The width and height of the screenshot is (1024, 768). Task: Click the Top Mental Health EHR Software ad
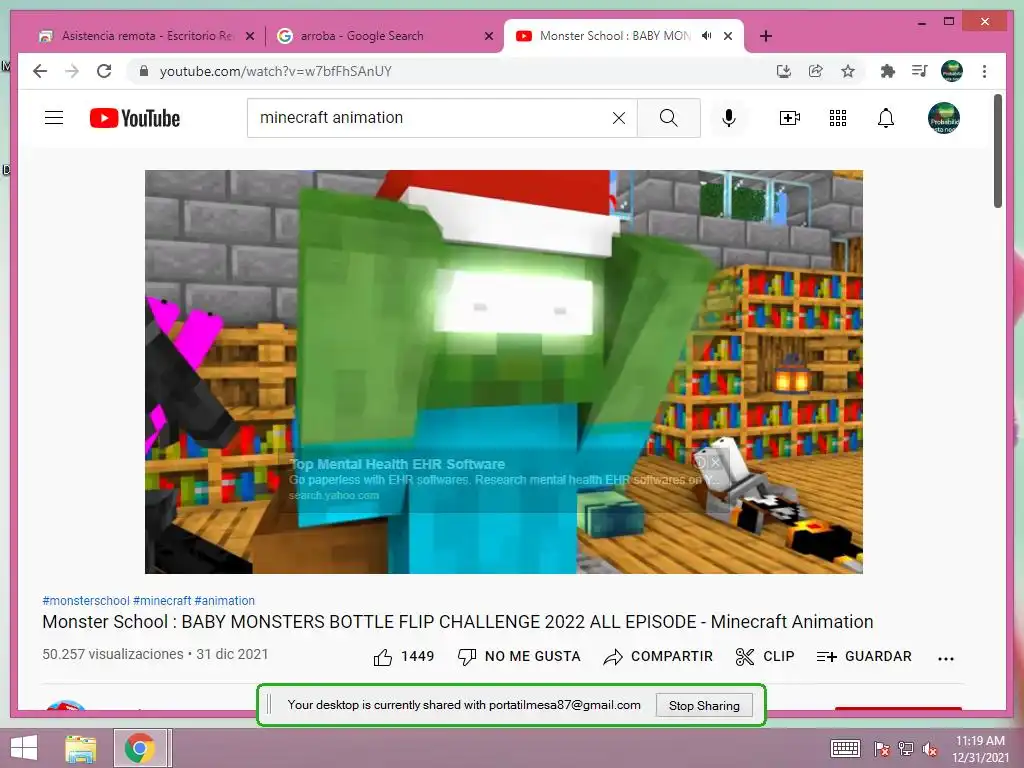point(397,464)
